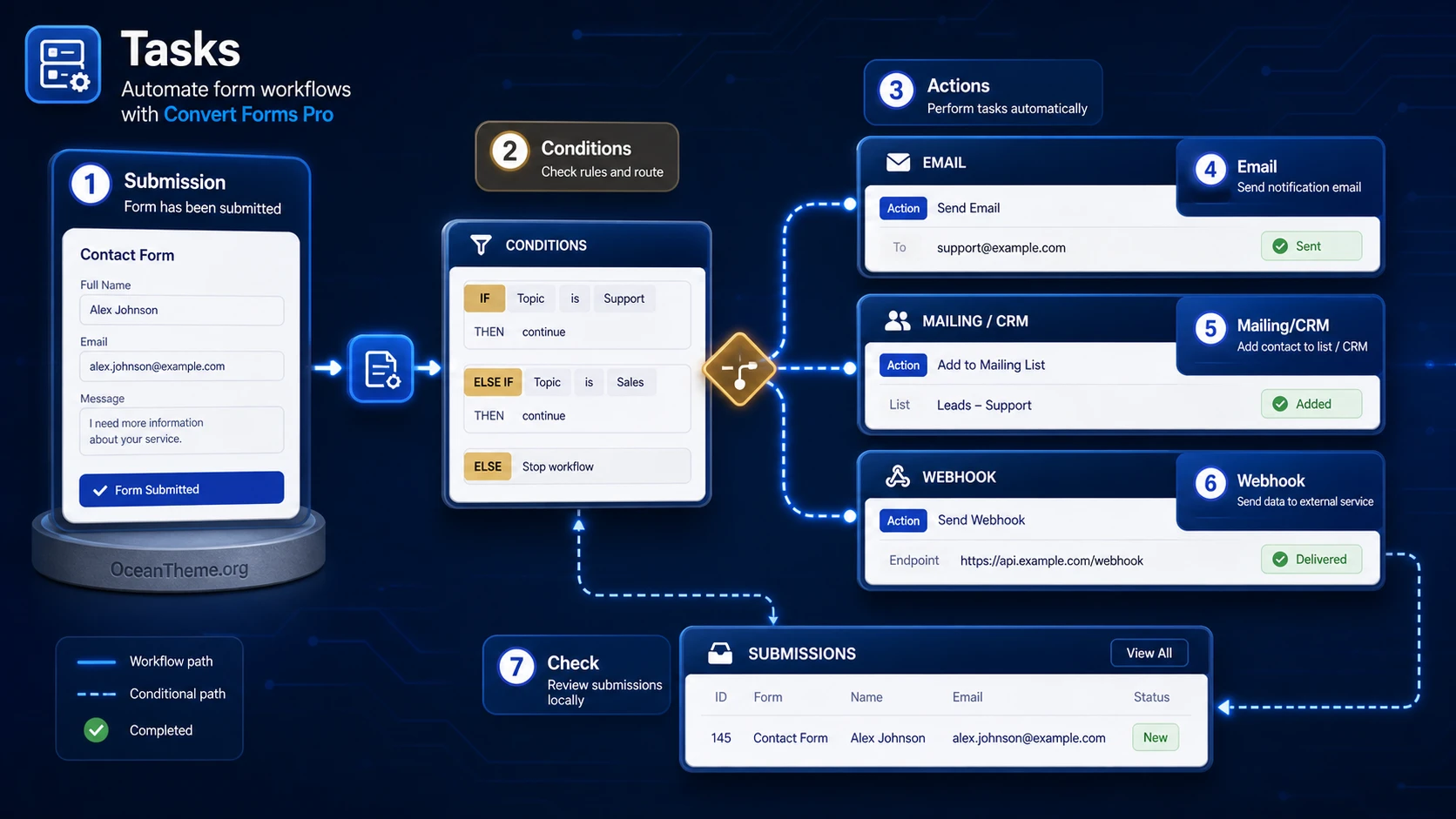The height and width of the screenshot is (819, 1456).
Task: Select the Topic chip in ELSE IF row
Action: coord(547,382)
